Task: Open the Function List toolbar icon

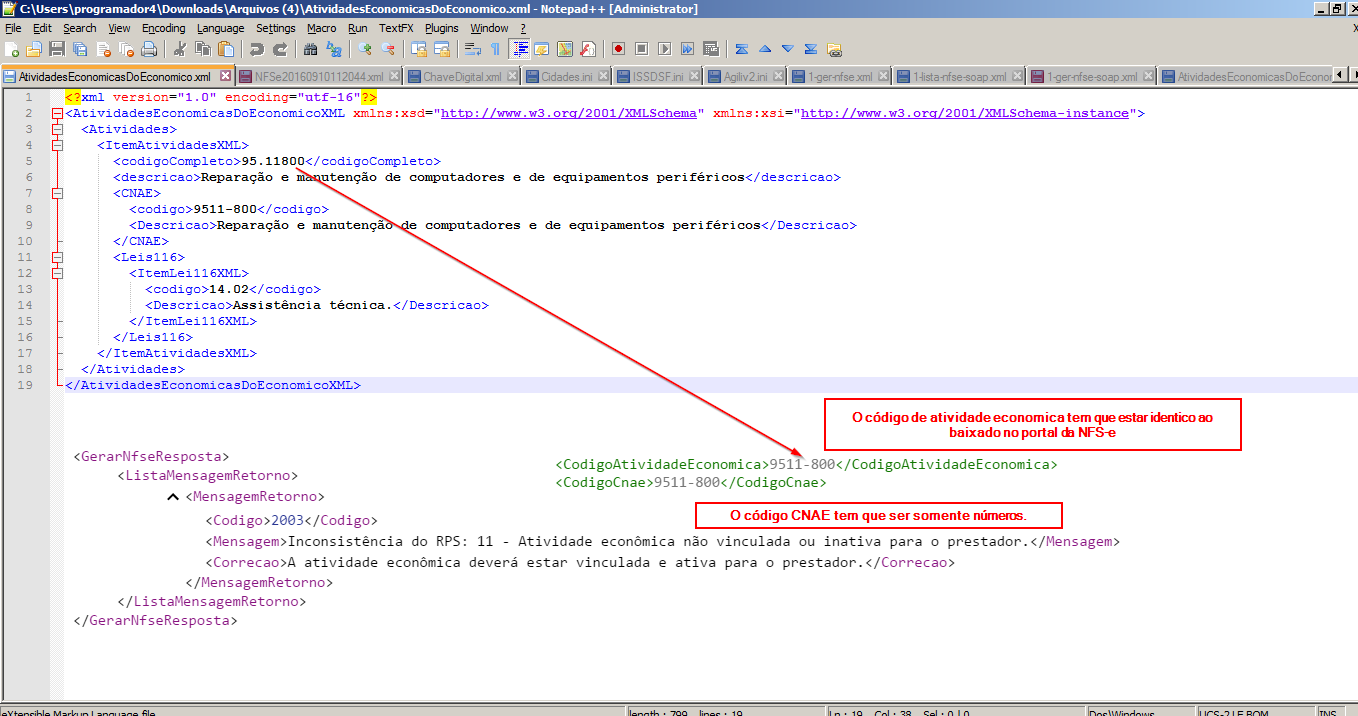Action: (588, 49)
